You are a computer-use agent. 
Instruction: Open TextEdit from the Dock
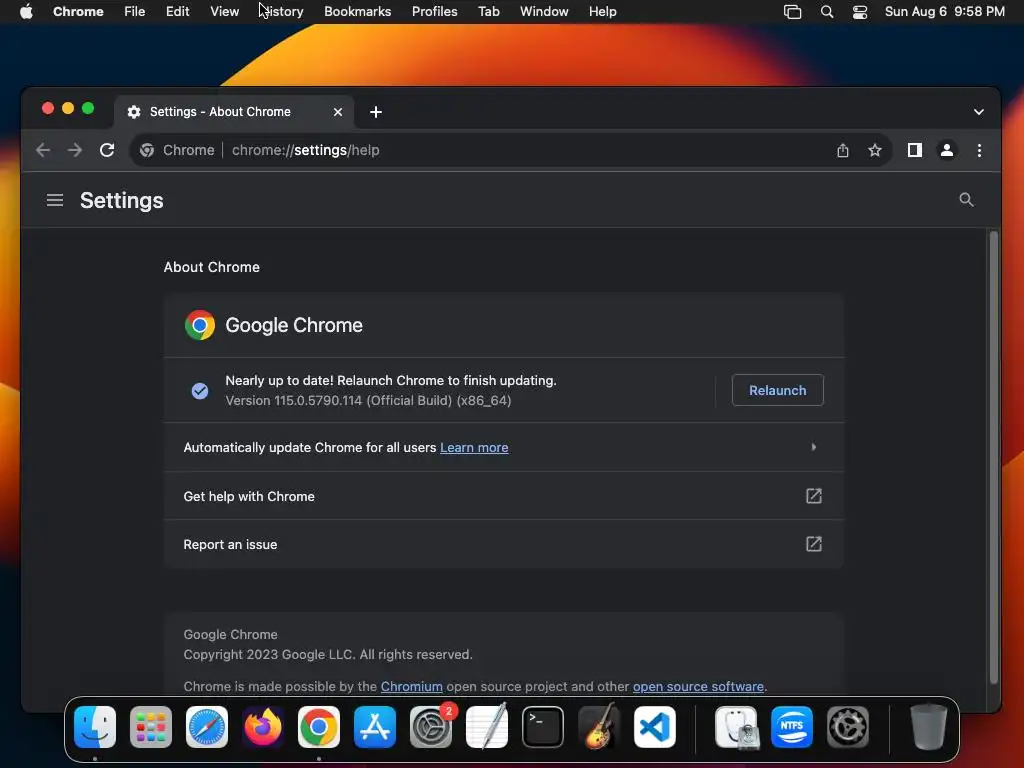pos(487,727)
